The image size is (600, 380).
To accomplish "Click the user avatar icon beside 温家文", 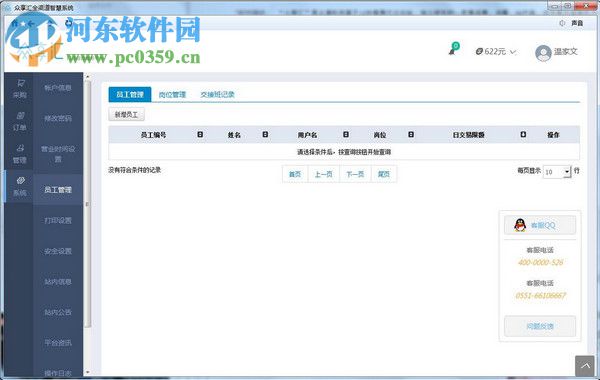I will [x=543, y=53].
